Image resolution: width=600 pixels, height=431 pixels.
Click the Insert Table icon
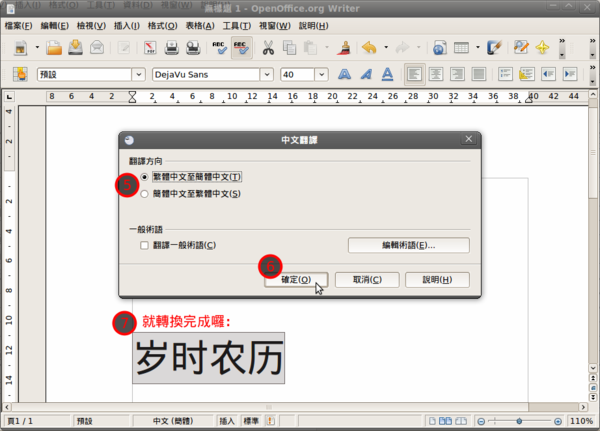point(461,48)
